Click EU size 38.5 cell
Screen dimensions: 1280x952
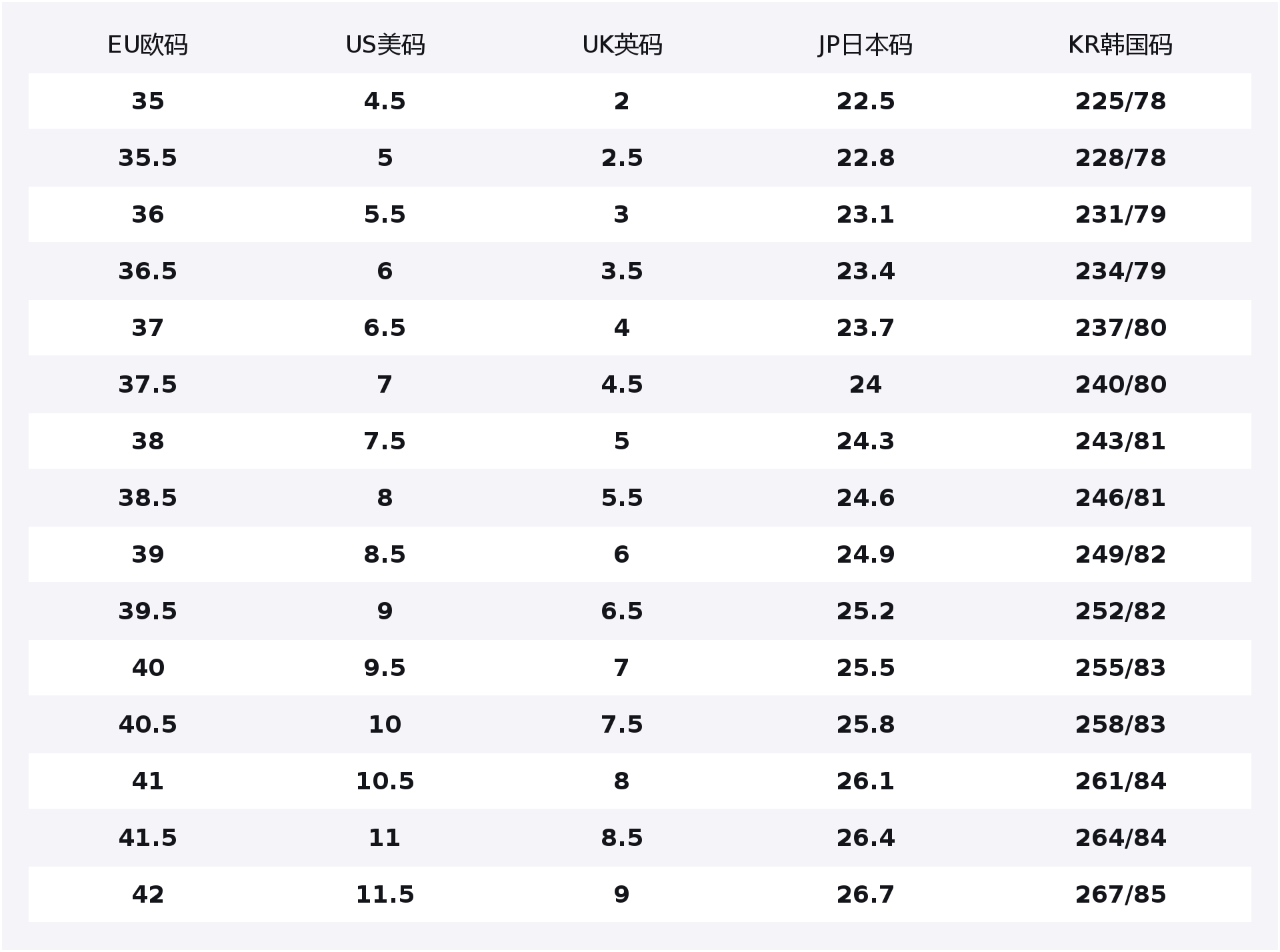pos(147,498)
